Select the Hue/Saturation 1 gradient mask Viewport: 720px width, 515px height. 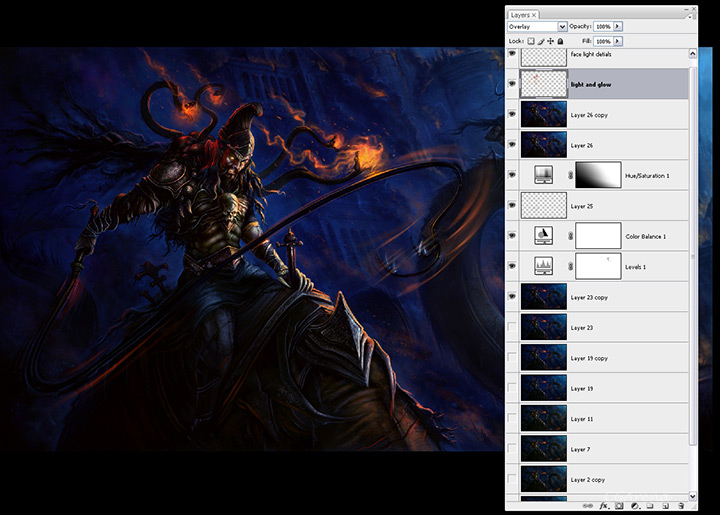click(598, 175)
